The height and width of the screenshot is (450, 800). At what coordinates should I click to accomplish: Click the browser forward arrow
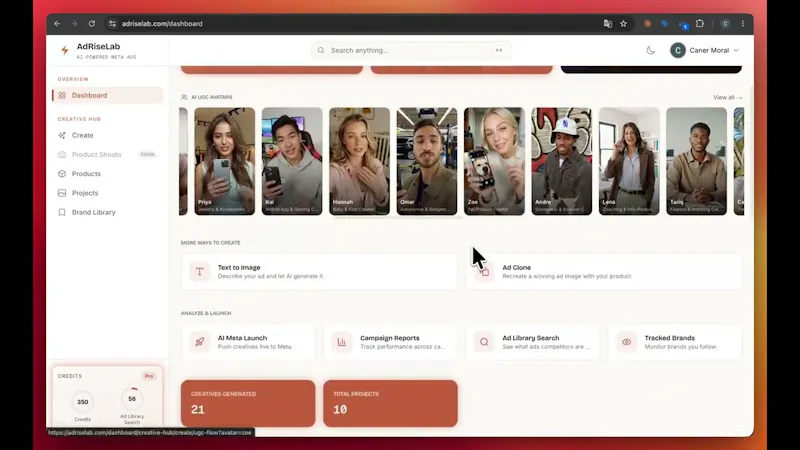(x=74, y=23)
